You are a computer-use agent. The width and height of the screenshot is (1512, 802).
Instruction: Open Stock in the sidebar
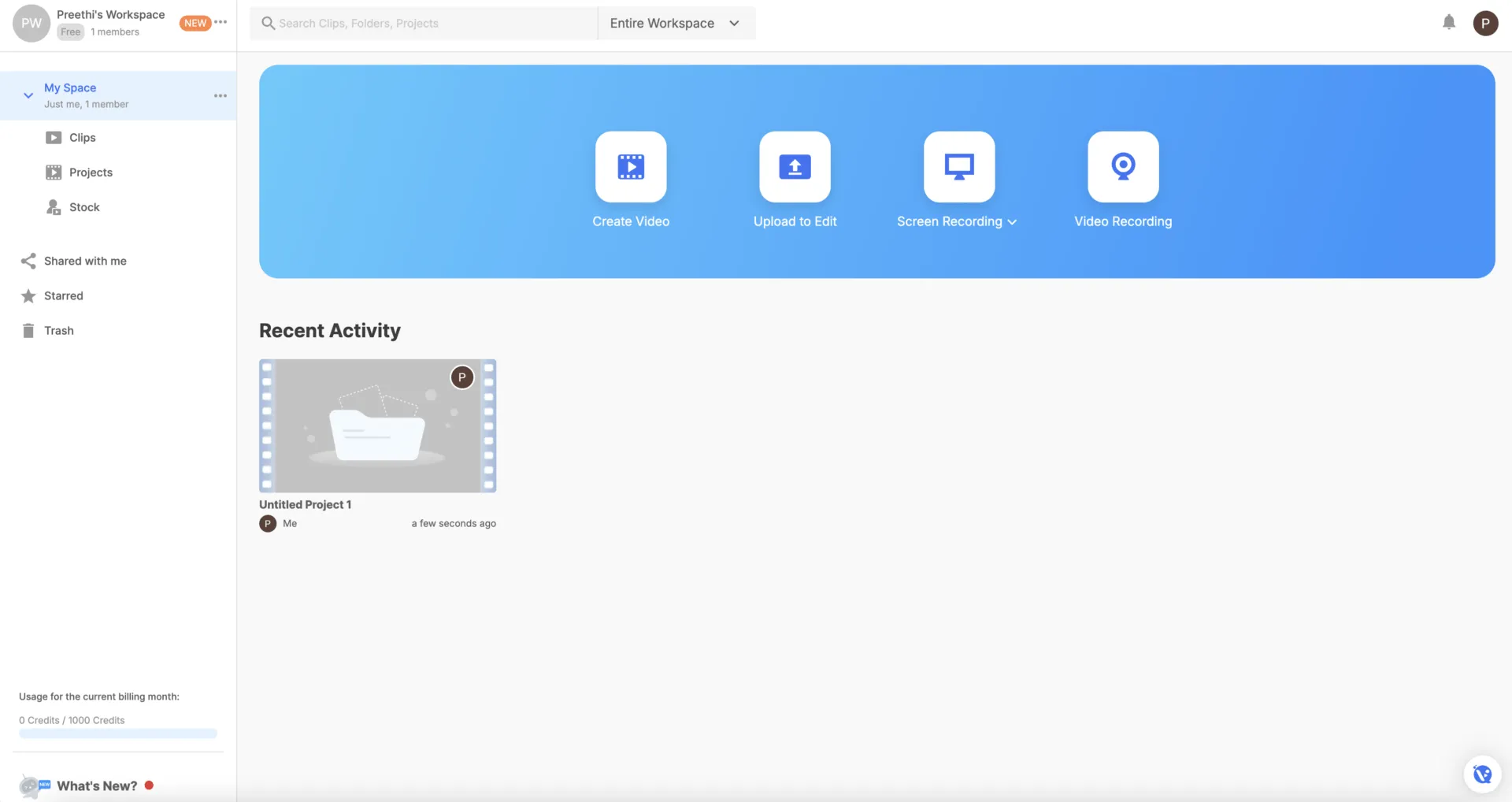coord(84,206)
